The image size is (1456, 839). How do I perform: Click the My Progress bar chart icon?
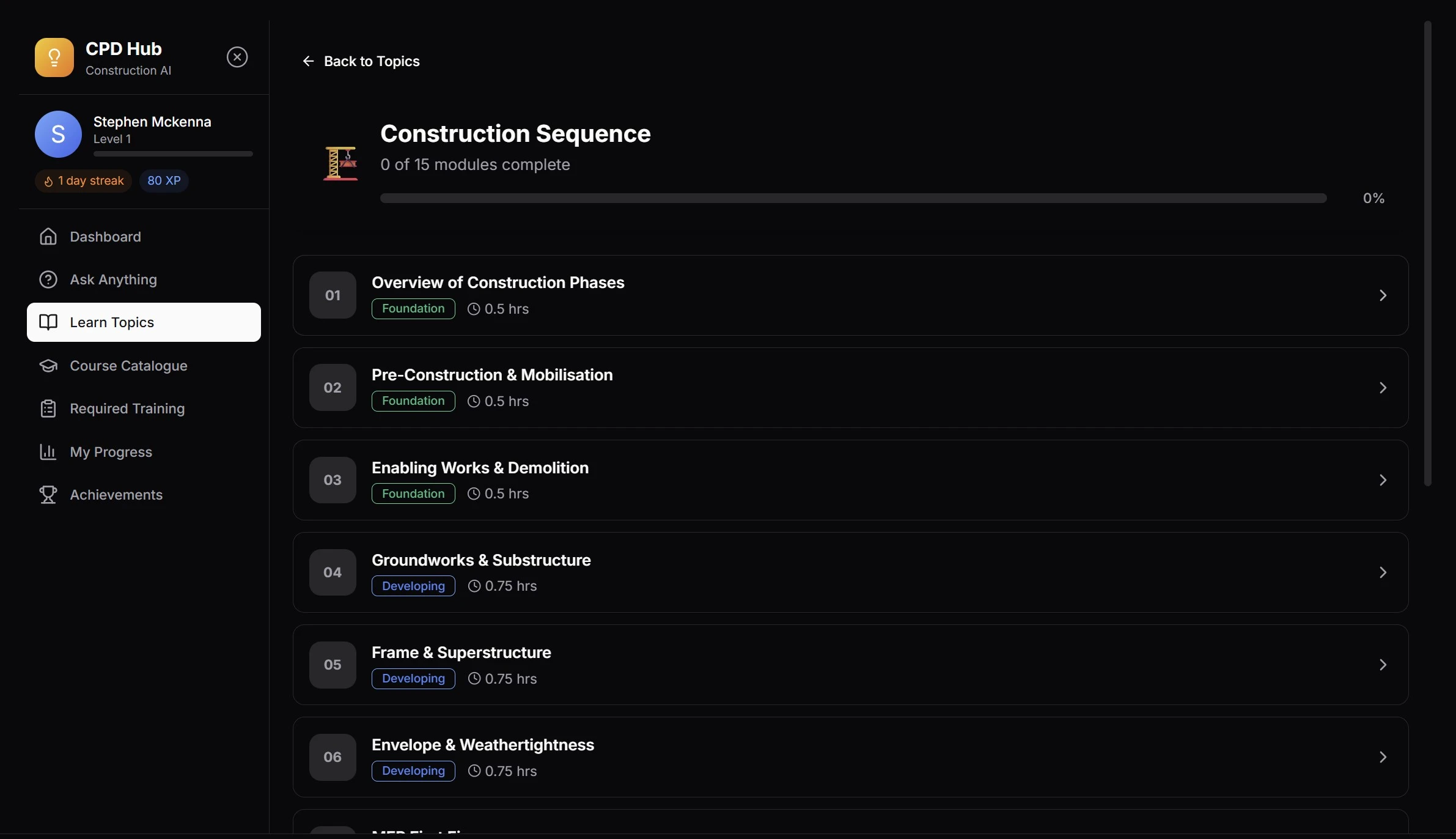point(48,452)
